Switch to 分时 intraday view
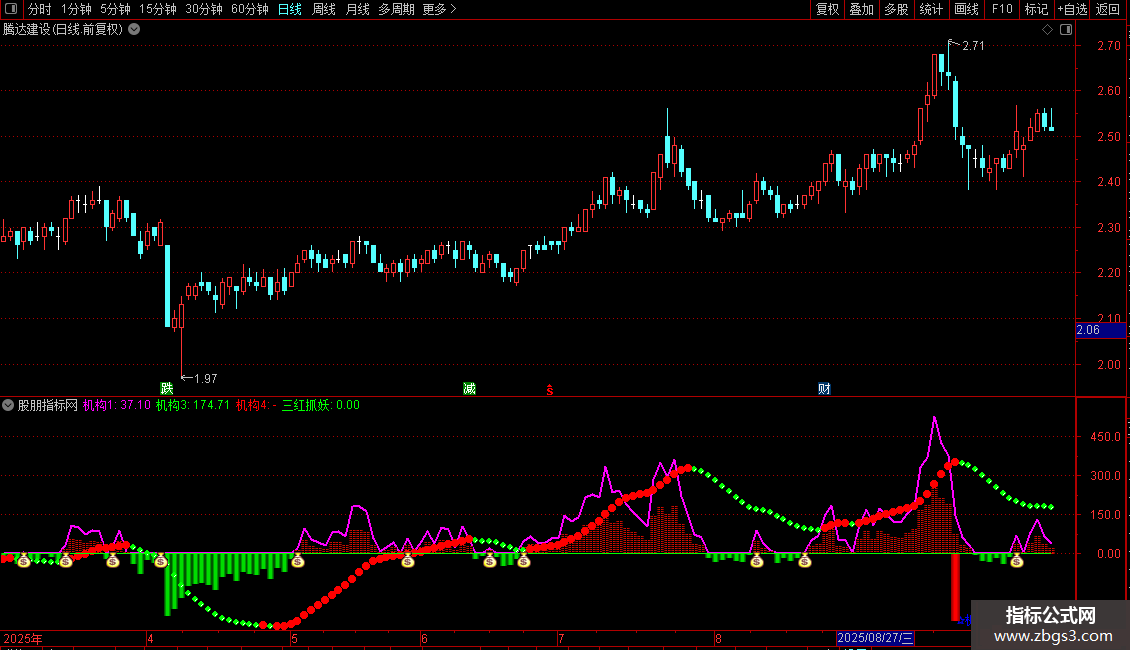 pyautogui.click(x=40, y=9)
